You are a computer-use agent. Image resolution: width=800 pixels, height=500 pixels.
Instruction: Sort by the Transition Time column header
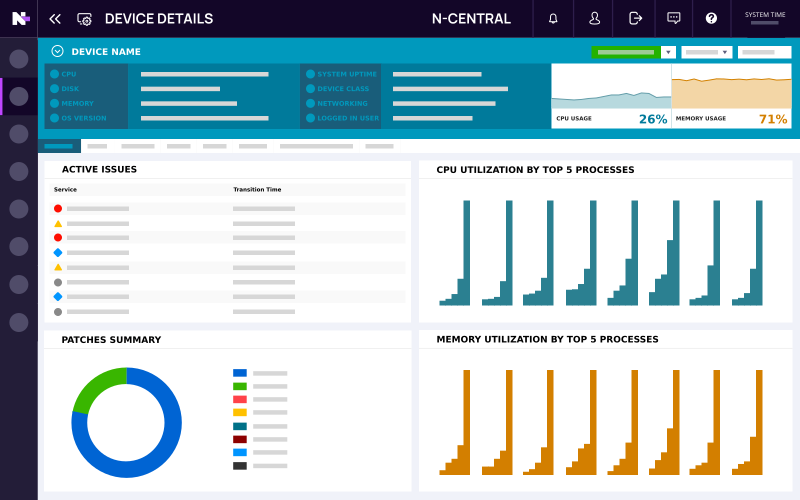pos(257,189)
